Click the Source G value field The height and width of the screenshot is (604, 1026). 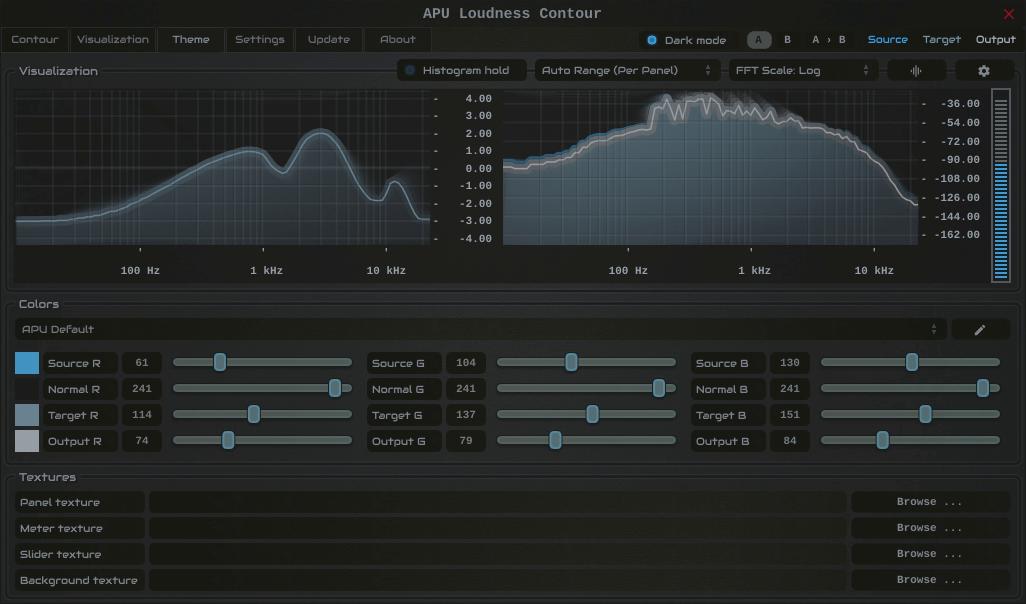(x=466, y=363)
